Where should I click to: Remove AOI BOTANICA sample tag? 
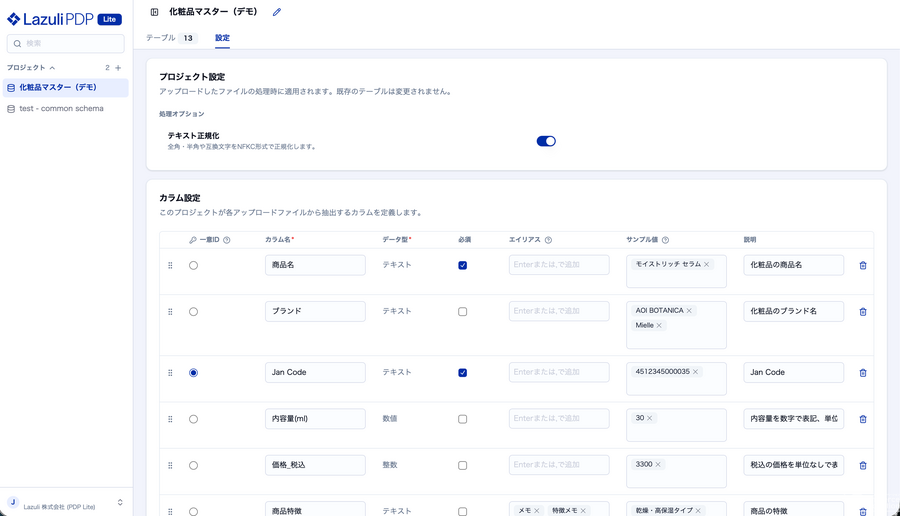coord(689,311)
